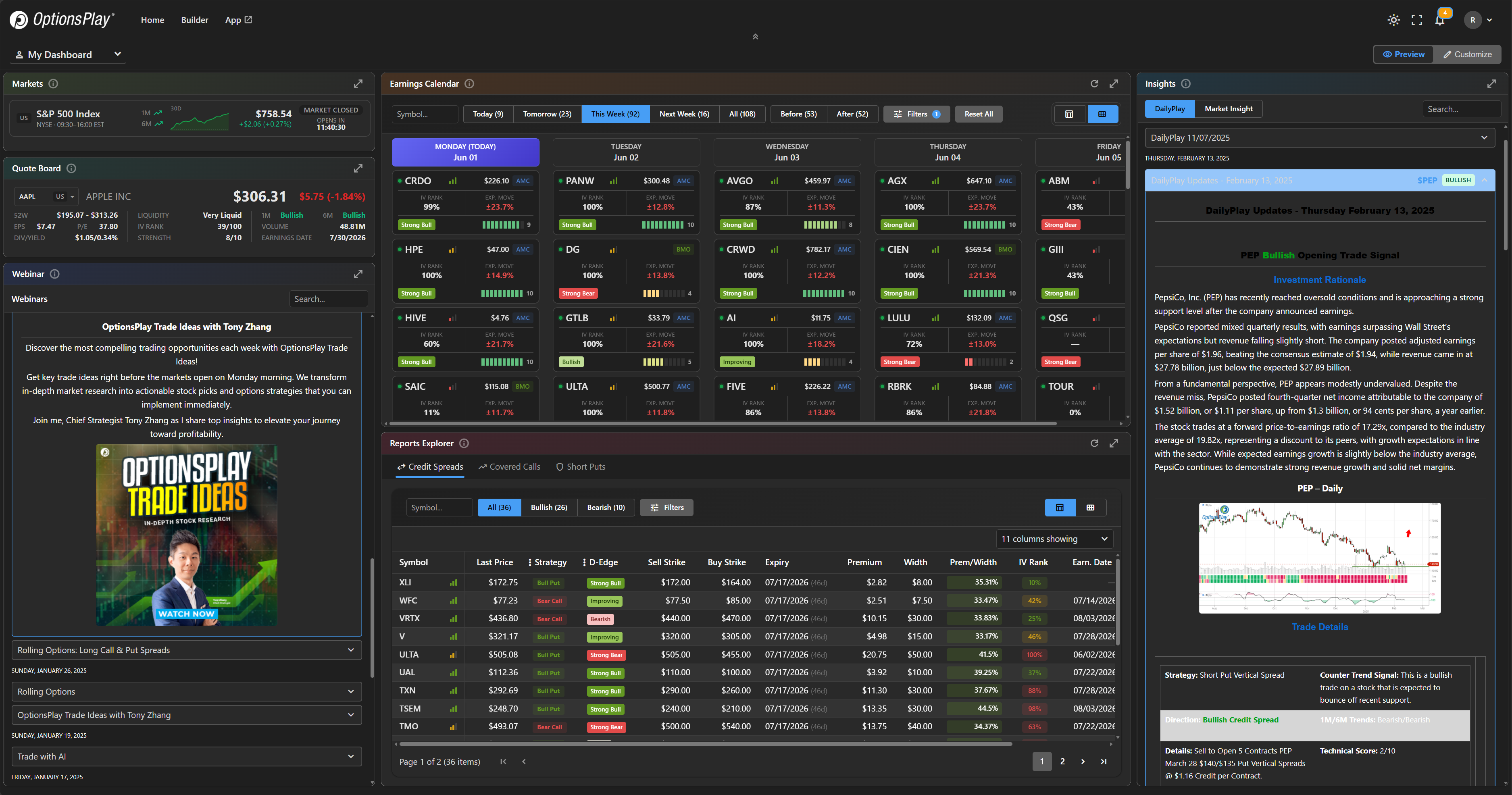This screenshot has height=795, width=1512.
Task: Switch to Short Puts tab
Action: click(580, 467)
